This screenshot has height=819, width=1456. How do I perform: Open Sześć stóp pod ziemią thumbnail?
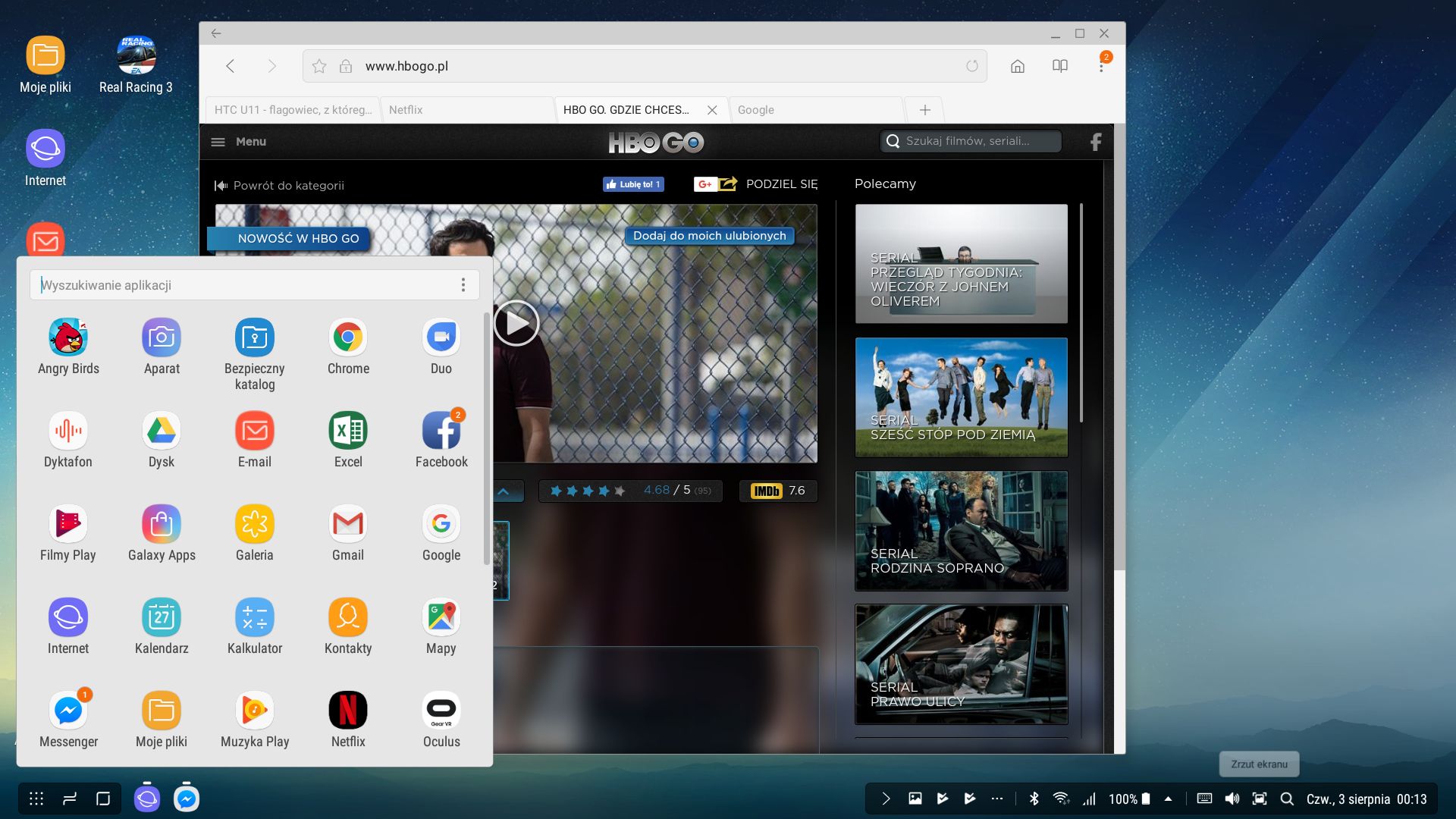tap(962, 397)
